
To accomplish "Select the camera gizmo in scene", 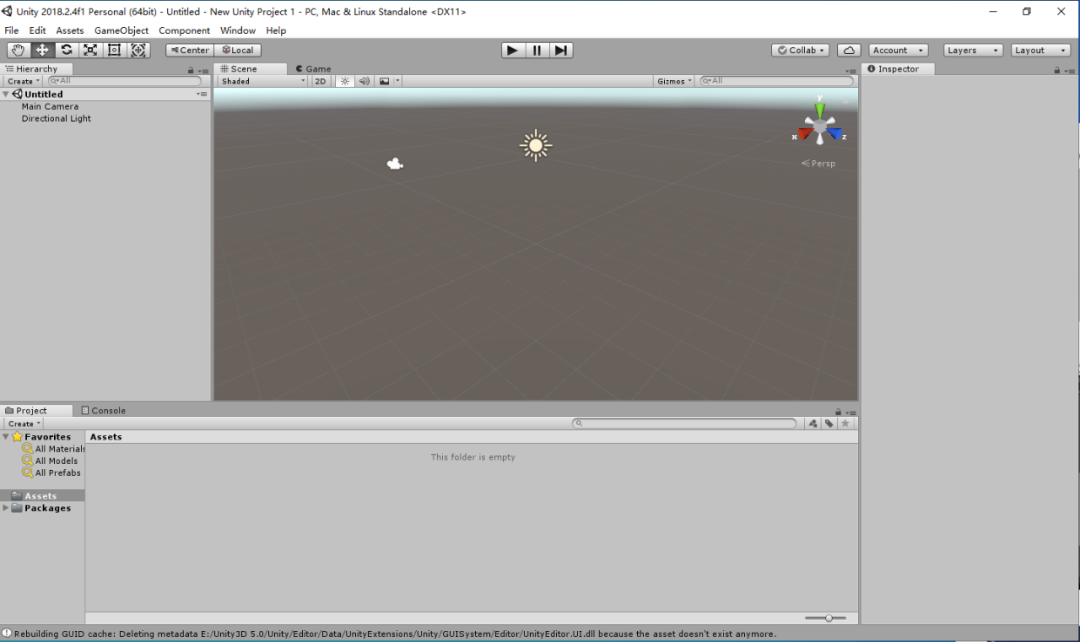I will (395, 163).
